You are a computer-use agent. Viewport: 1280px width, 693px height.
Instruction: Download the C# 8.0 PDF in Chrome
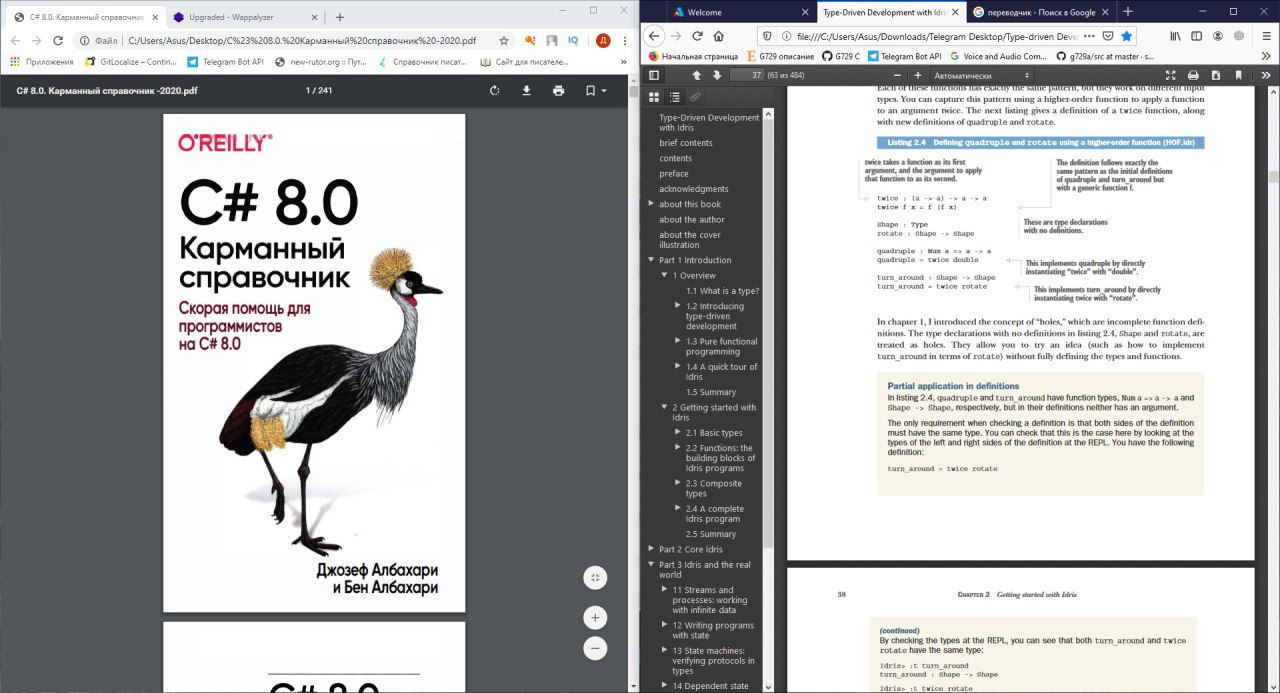tap(526, 90)
